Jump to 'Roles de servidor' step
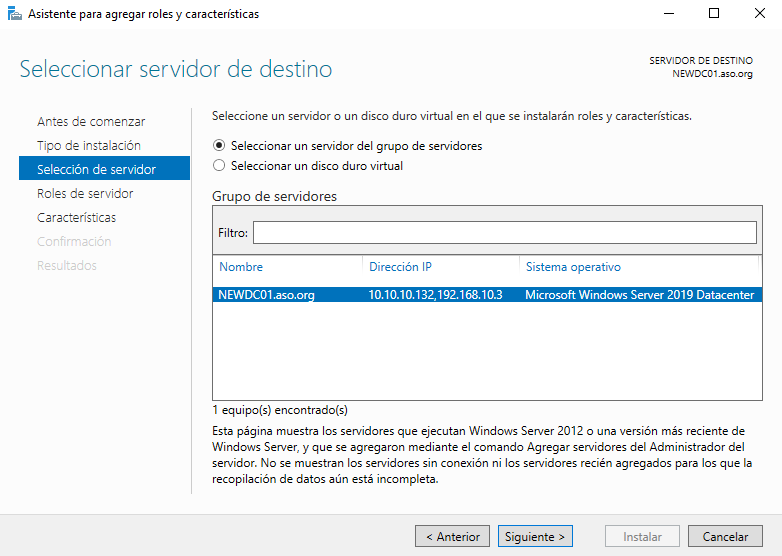This screenshot has height=556, width=782. [85, 194]
